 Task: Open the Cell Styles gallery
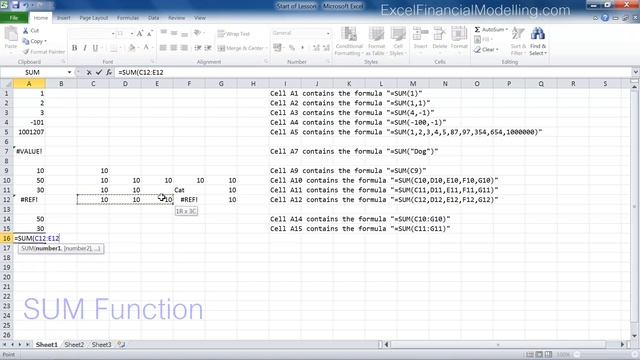[397, 41]
